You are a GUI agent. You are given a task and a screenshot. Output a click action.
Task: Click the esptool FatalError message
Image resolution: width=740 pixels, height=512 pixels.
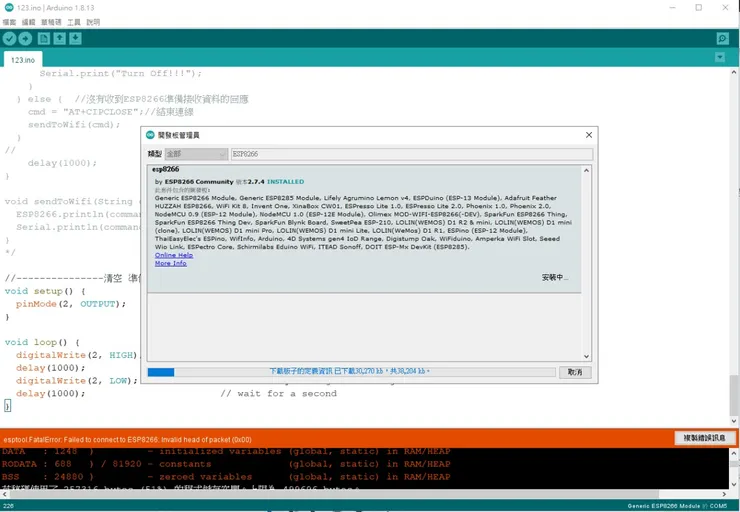pyautogui.click(x=127, y=440)
